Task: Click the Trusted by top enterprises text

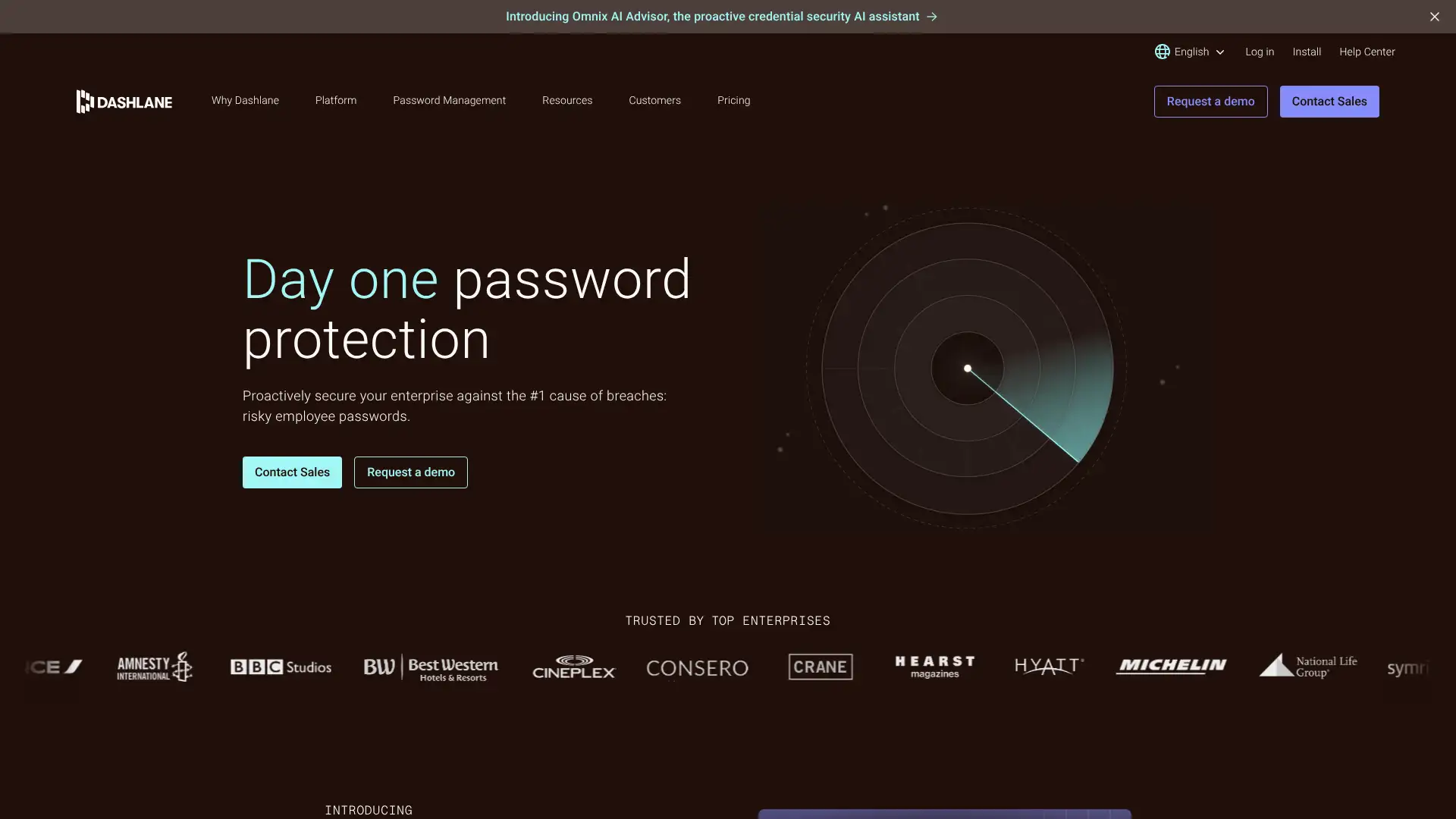Action: (x=727, y=620)
